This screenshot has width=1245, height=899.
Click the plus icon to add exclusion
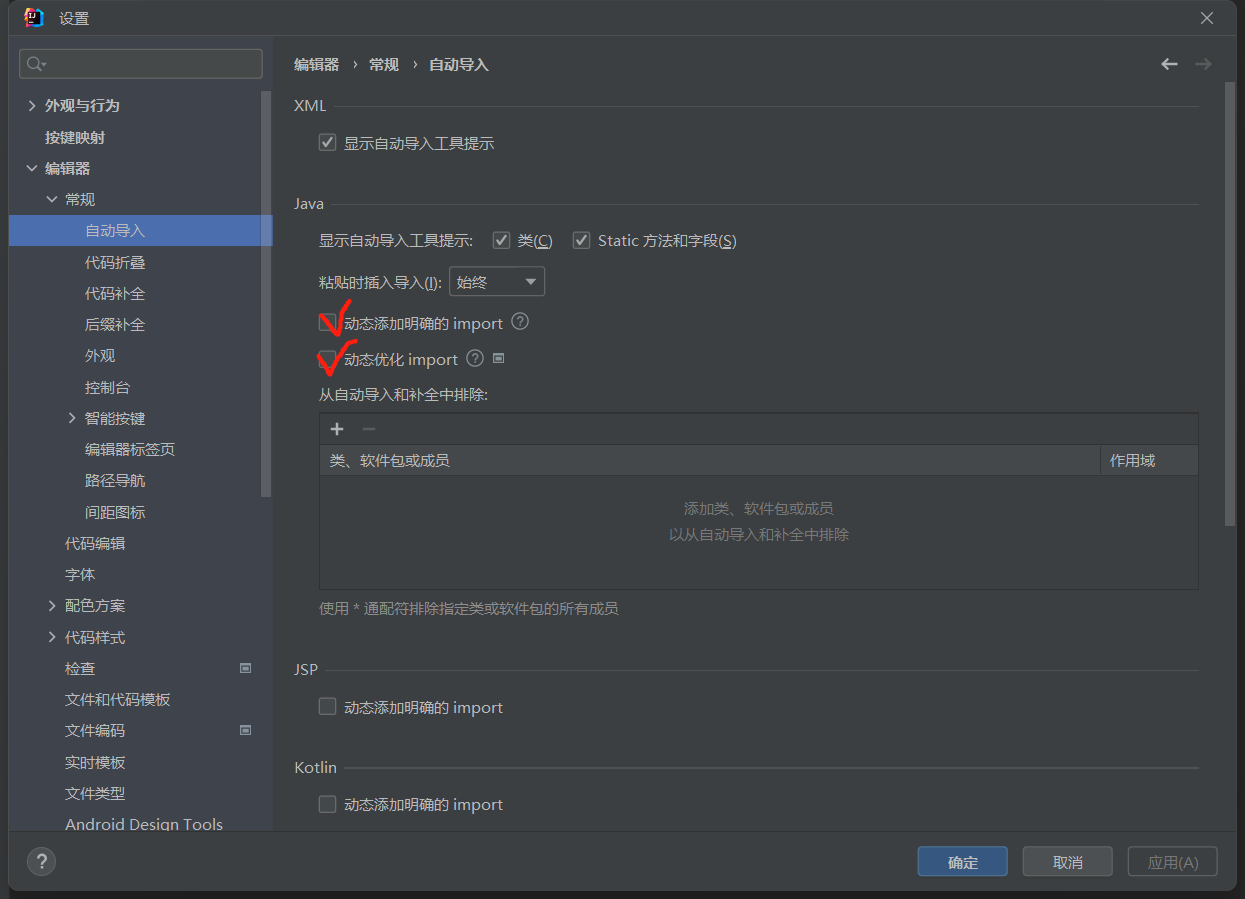click(x=337, y=429)
